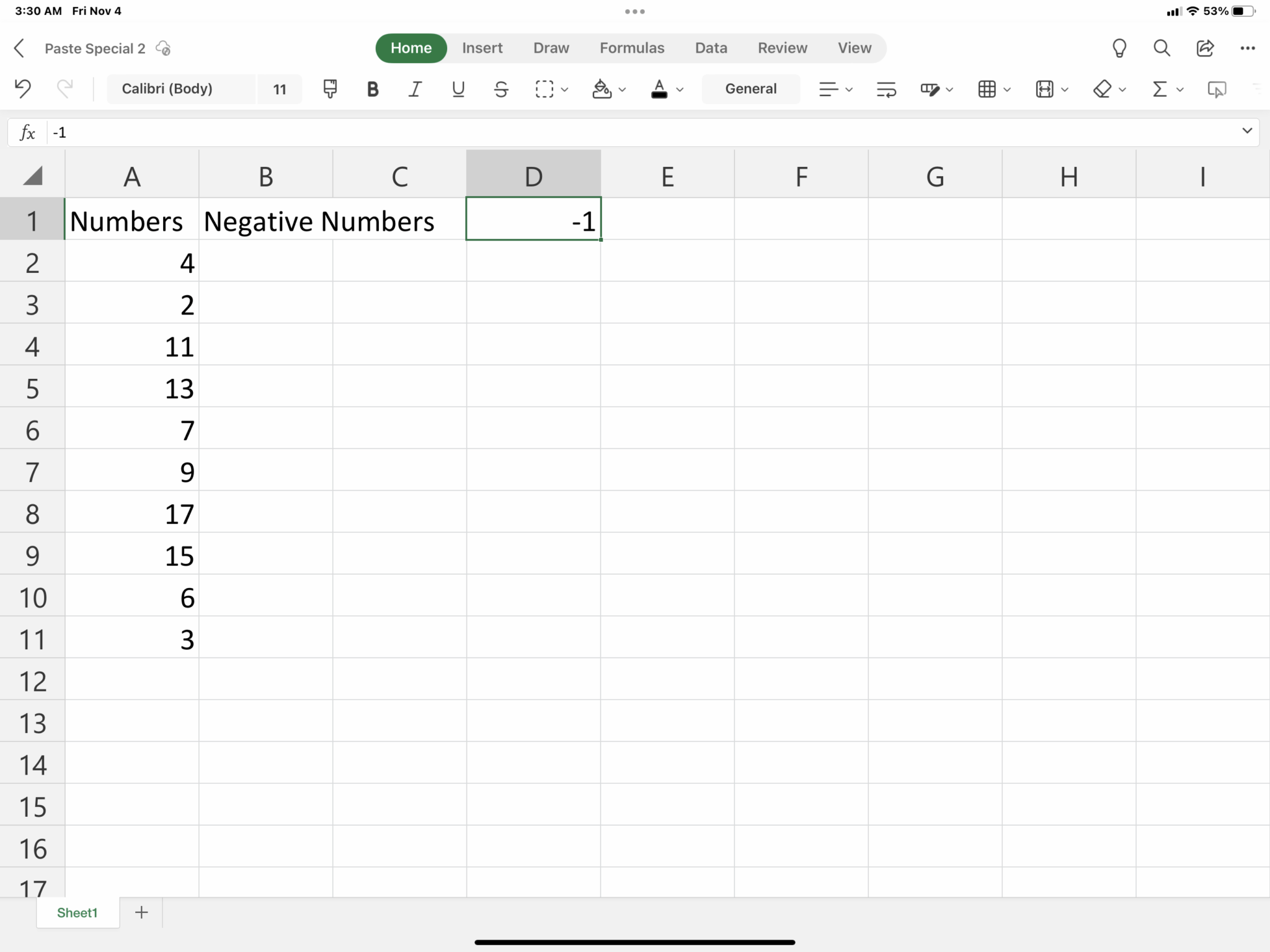Adjust the font size field
Image resolution: width=1270 pixels, height=952 pixels.
click(279, 89)
